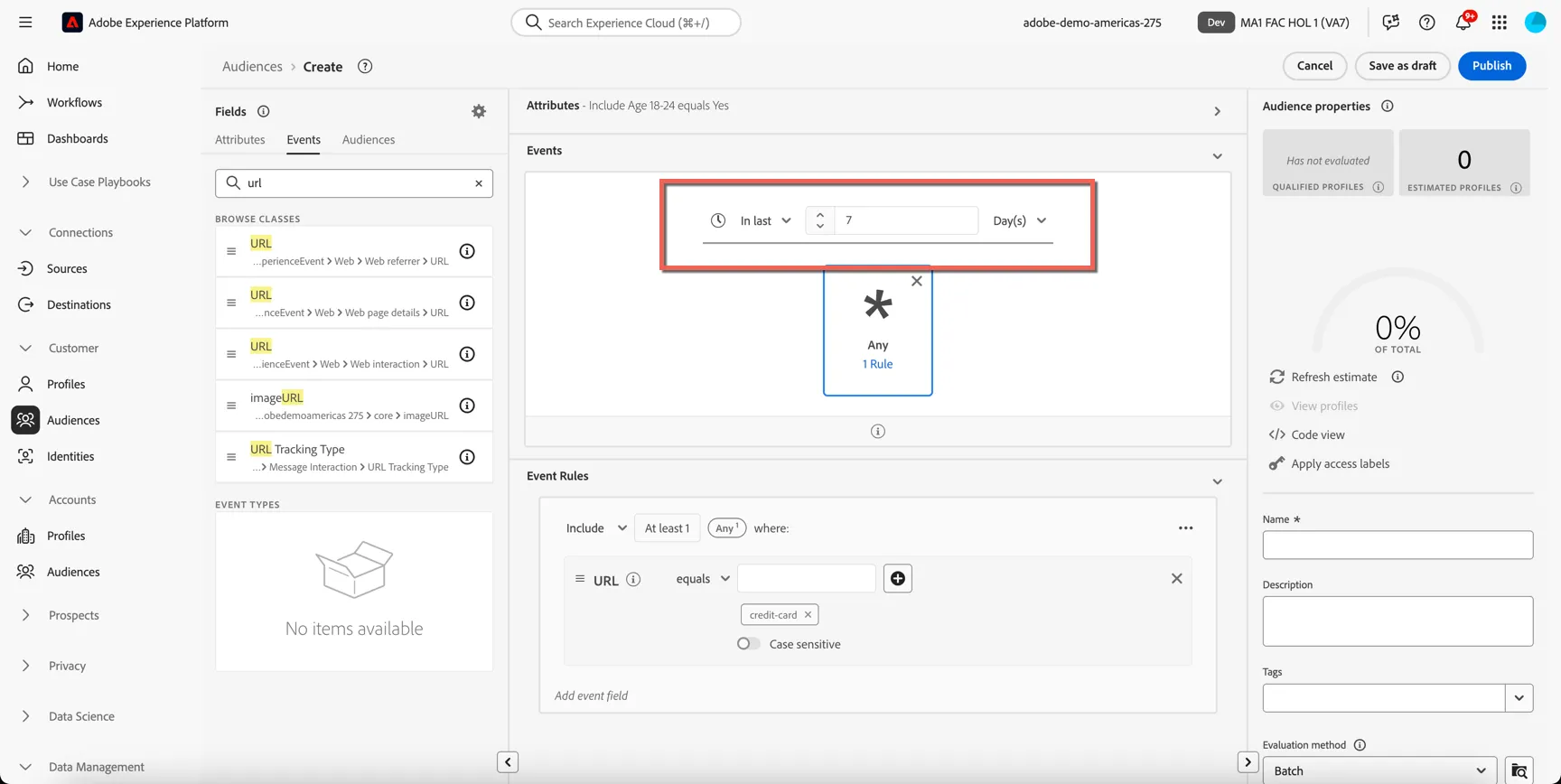1561x784 pixels.
Task: Click the At least 1 button
Action: pos(667,528)
